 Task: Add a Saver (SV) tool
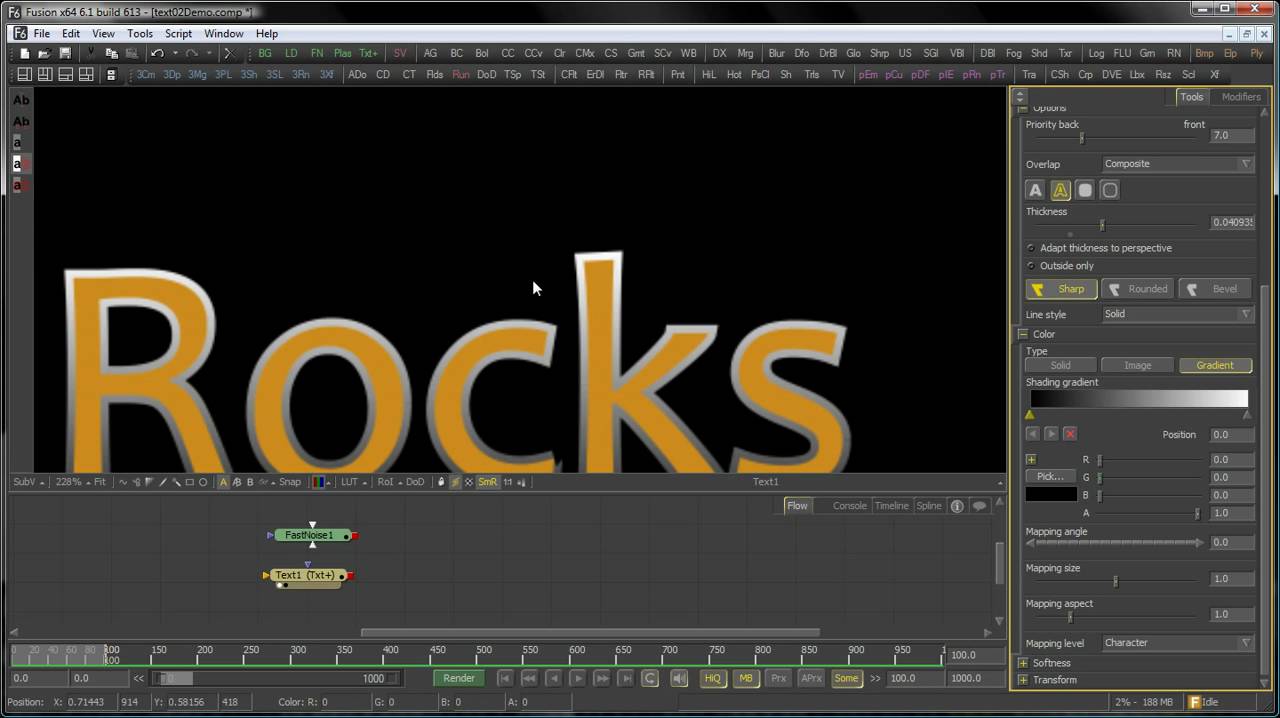pyautogui.click(x=400, y=53)
